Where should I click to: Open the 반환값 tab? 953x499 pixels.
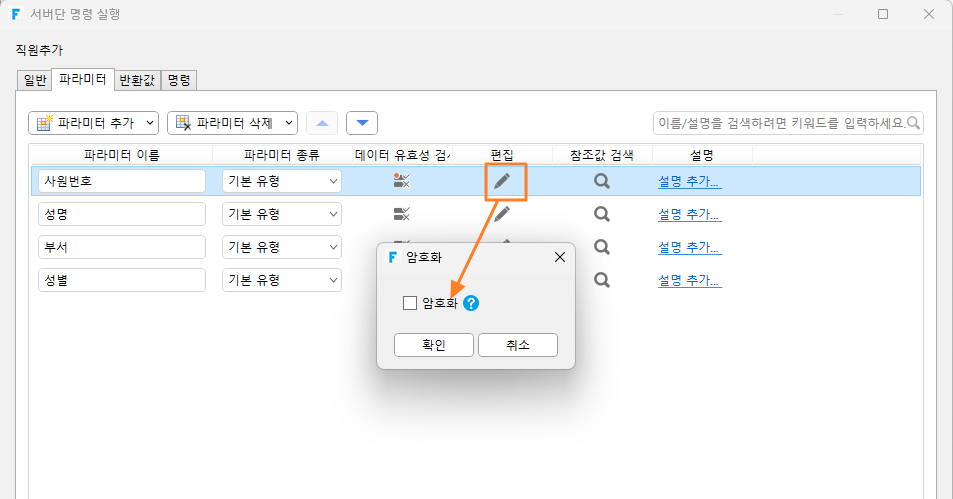pos(137,80)
